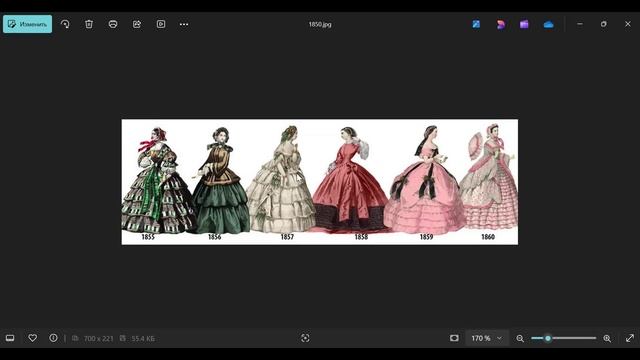Restore down the Photos window

(x=604, y=24)
